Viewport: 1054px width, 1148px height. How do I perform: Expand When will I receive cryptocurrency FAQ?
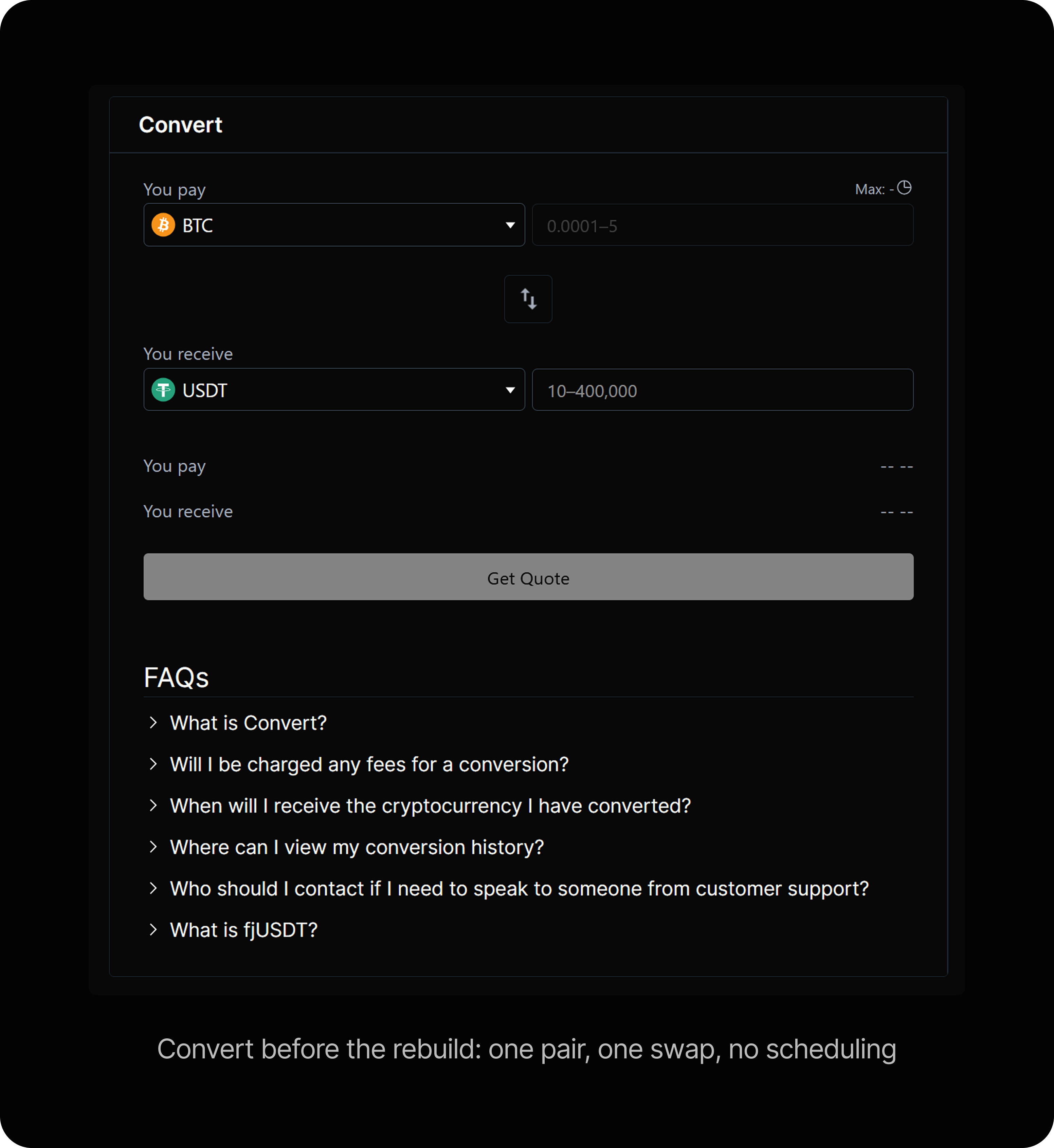(430, 806)
